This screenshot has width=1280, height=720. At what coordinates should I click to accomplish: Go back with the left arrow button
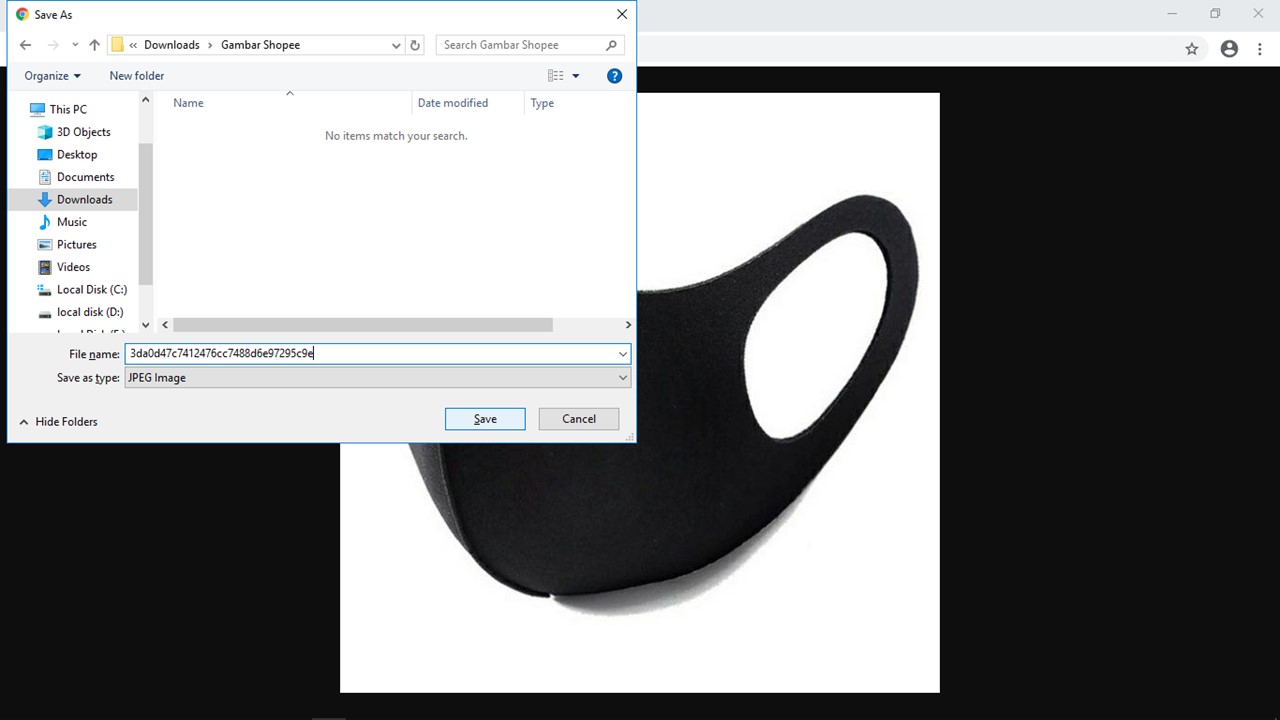click(x=26, y=45)
